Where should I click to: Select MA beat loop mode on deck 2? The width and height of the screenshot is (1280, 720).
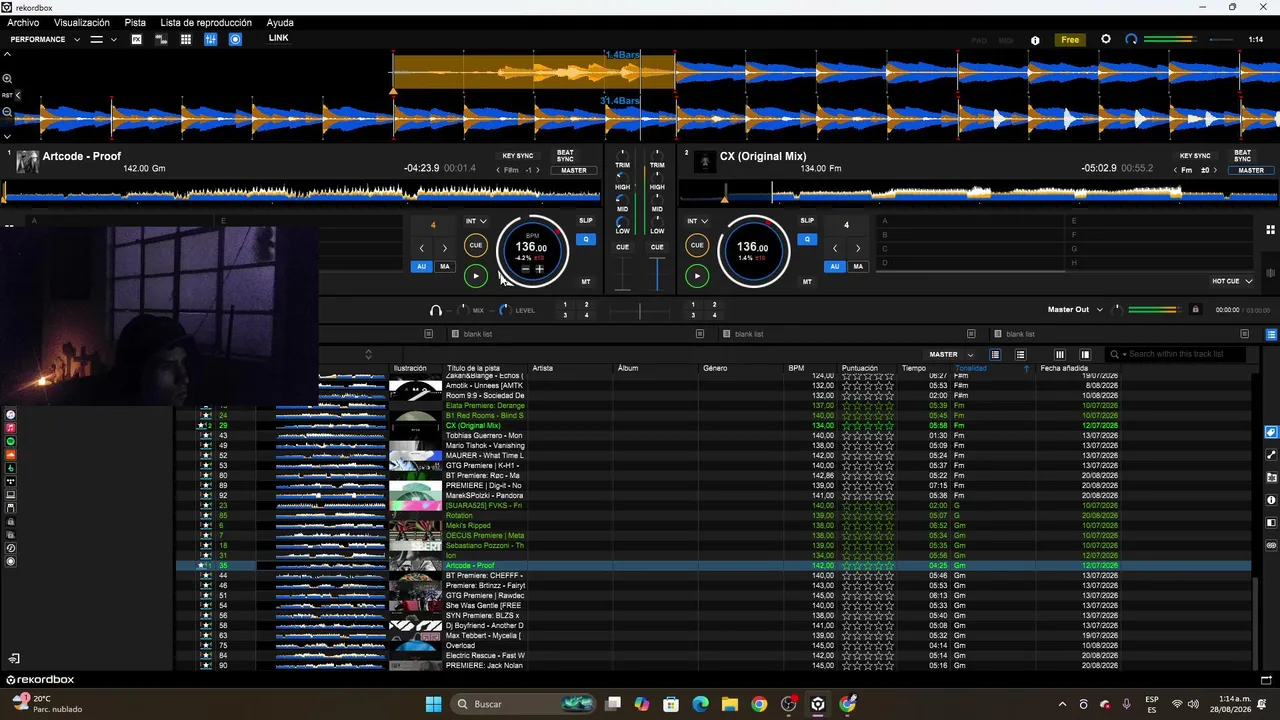[858, 267]
